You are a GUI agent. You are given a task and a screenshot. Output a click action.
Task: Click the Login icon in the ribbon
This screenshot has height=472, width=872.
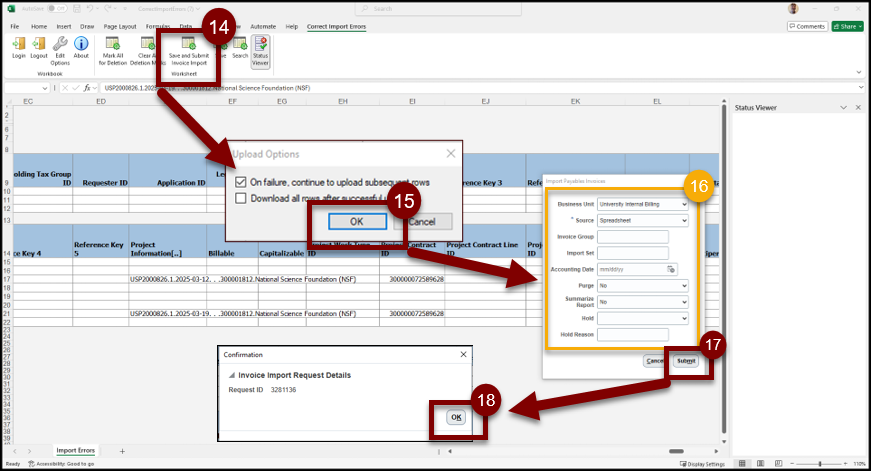[19, 47]
